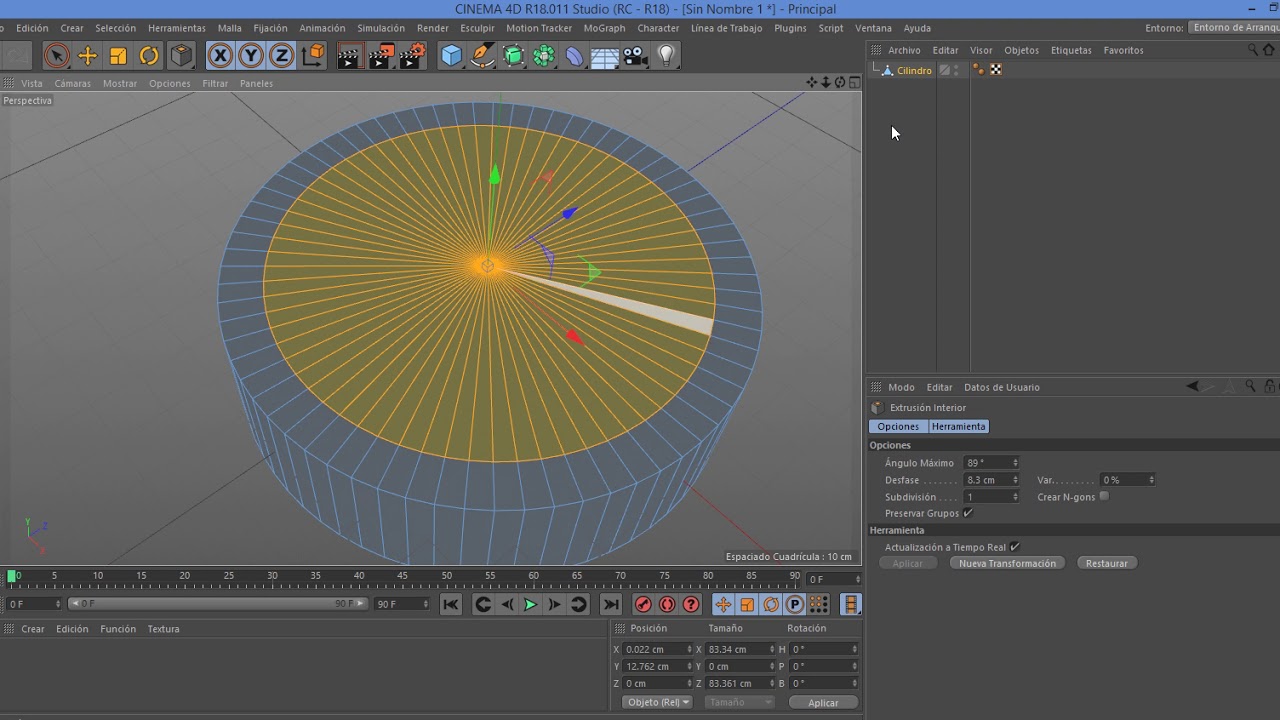Uncheck Preservar Grupos checkbox
The height and width of the screenshot is (720, 1280).
pyautogui.click(x=967, y=513)
